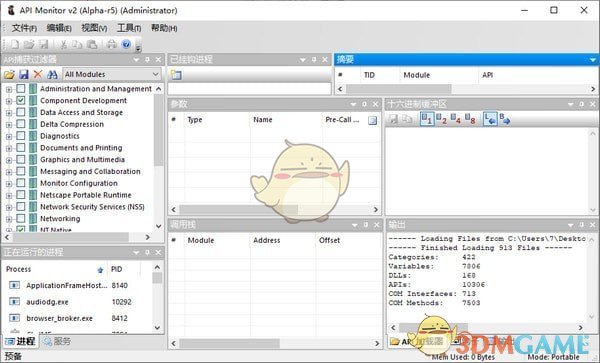Click summary panel horizontal scrollbar thumb
This screenshot has width=600, height=363.
(399, 89)
